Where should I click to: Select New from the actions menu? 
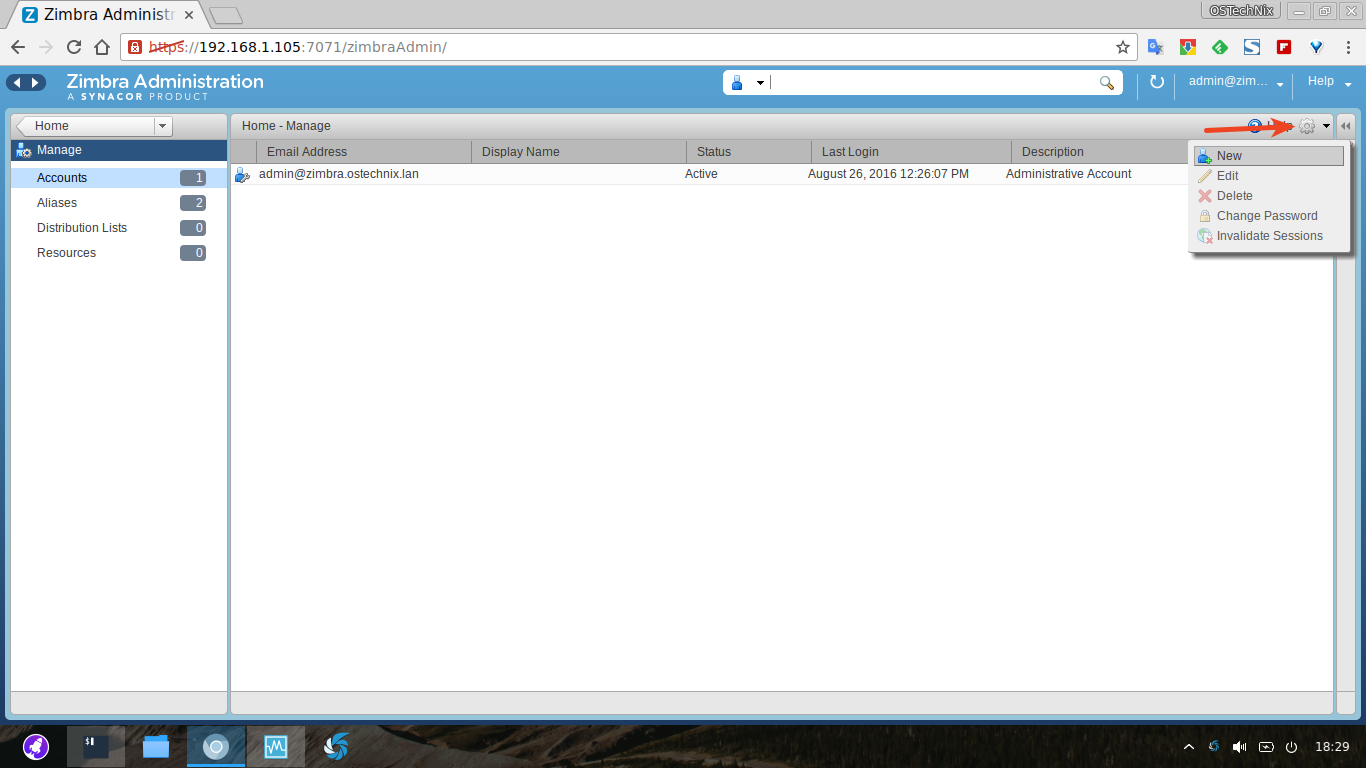tap(1268, 156)
